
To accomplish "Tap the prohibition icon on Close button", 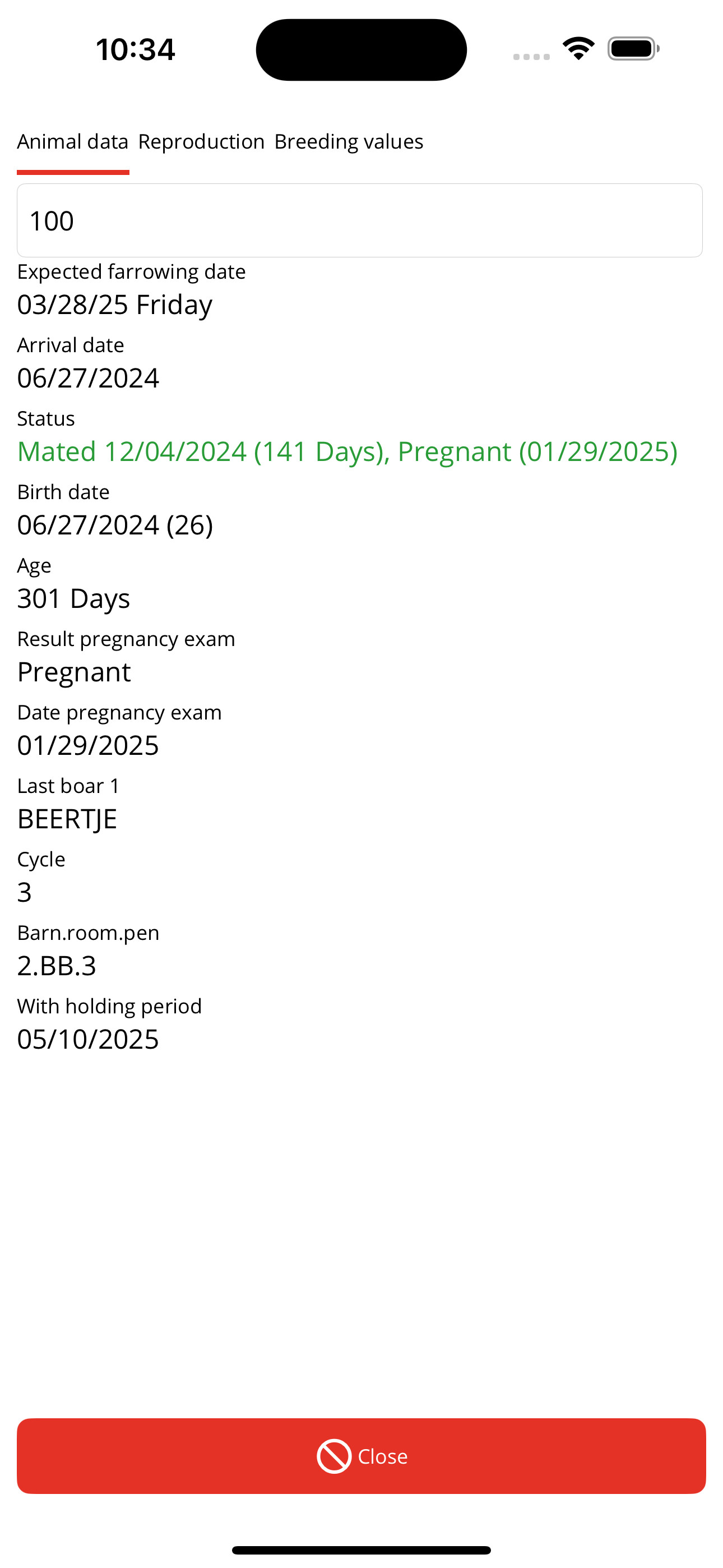I will (x=333, y=1456).
